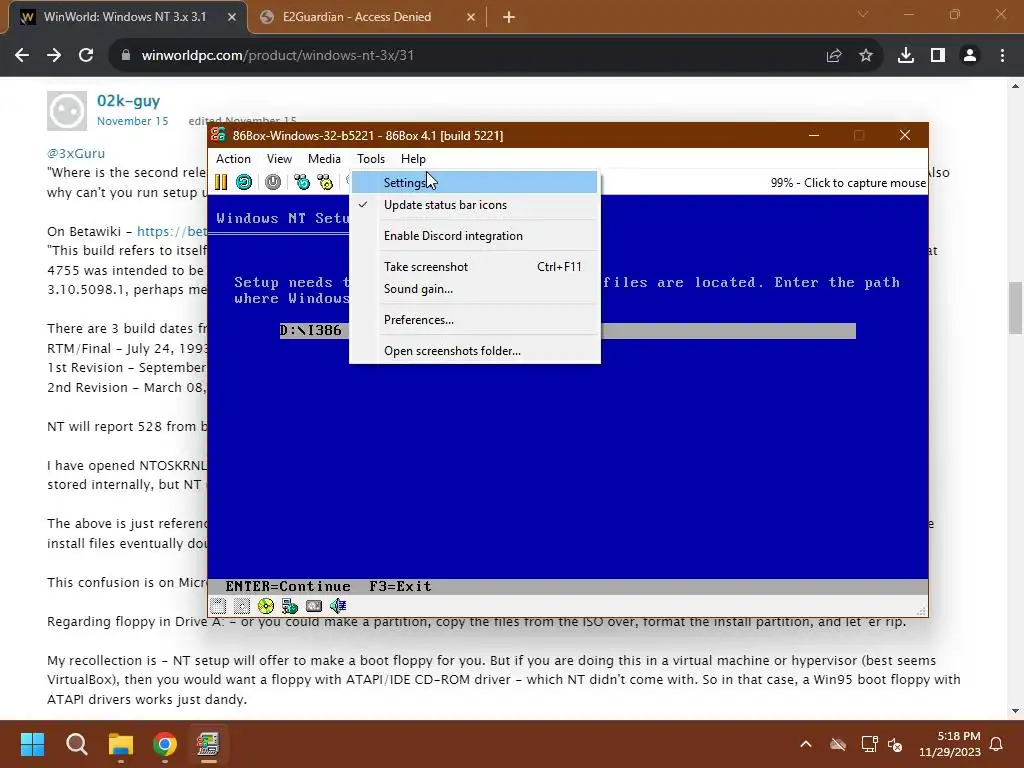Click 02k-guy avatar image
Image resolution: width=1024 pixels, height=768 pixels.
[x=67, y=111]
